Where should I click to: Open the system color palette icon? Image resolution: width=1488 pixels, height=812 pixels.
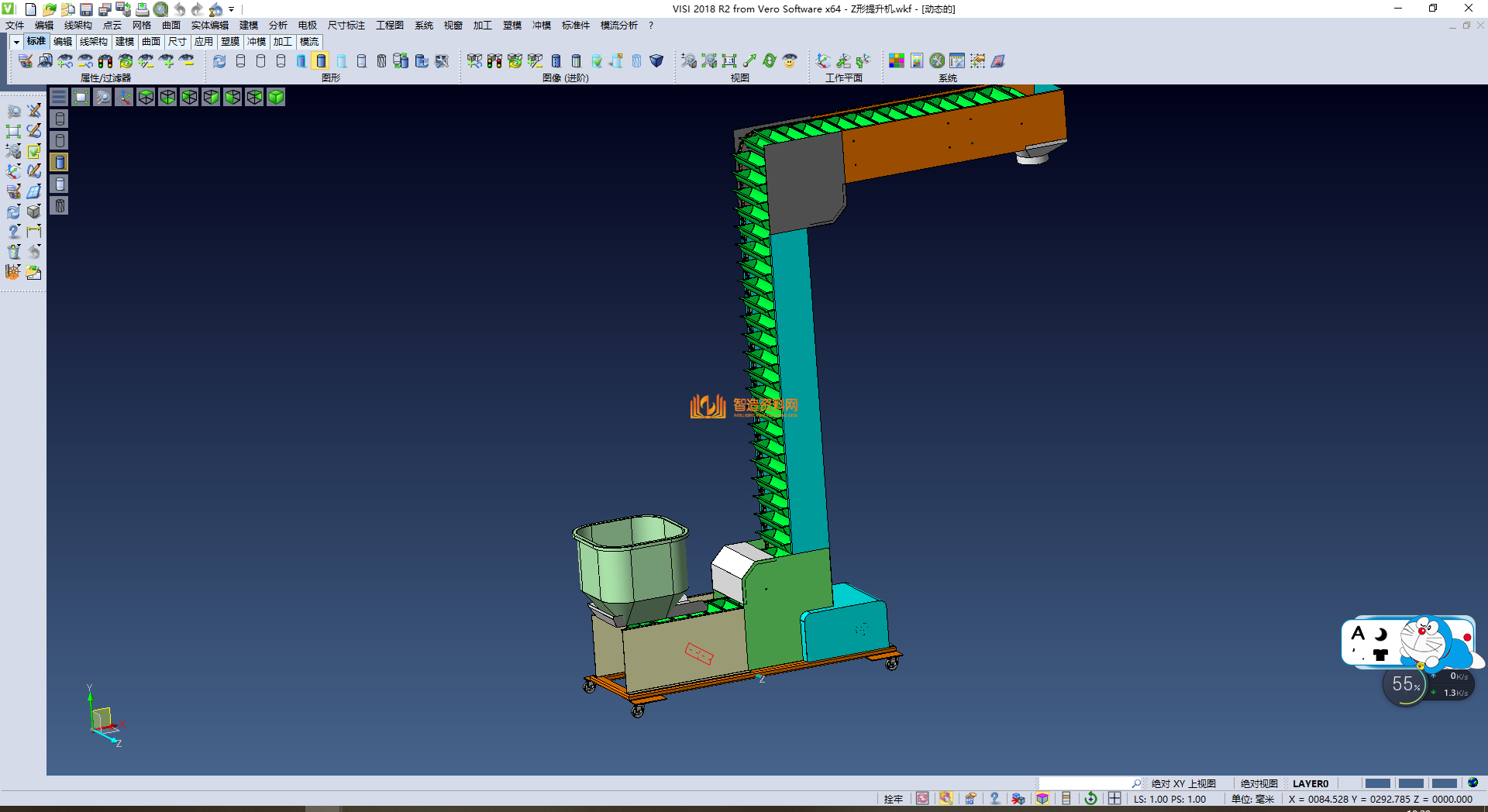(x=897, y=60)
